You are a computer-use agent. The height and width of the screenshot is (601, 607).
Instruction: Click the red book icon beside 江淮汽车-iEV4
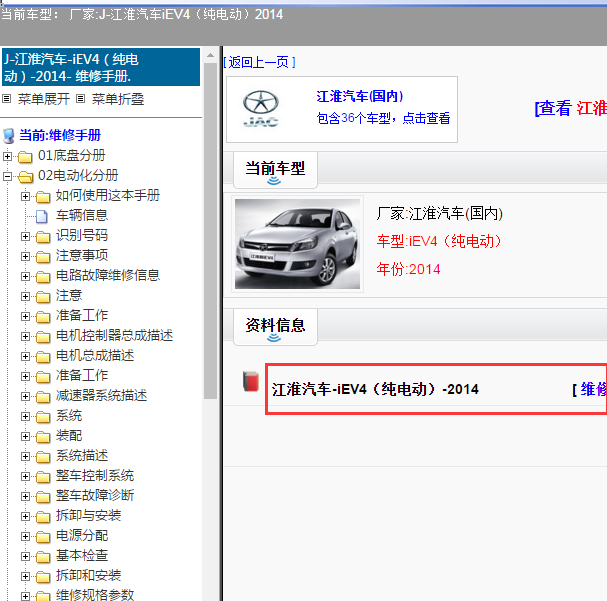[250, 382]
